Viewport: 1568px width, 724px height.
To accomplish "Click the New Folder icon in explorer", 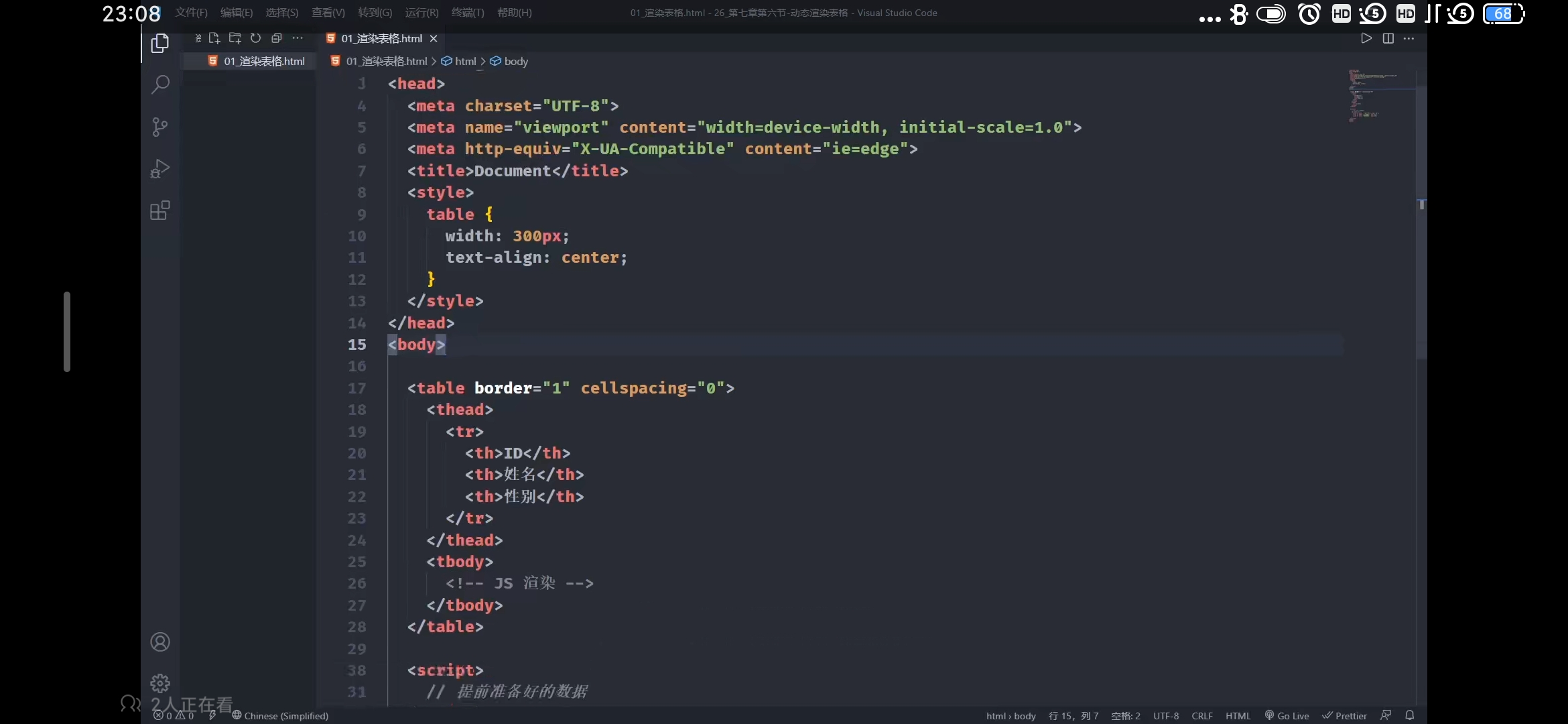I will 235,38.
